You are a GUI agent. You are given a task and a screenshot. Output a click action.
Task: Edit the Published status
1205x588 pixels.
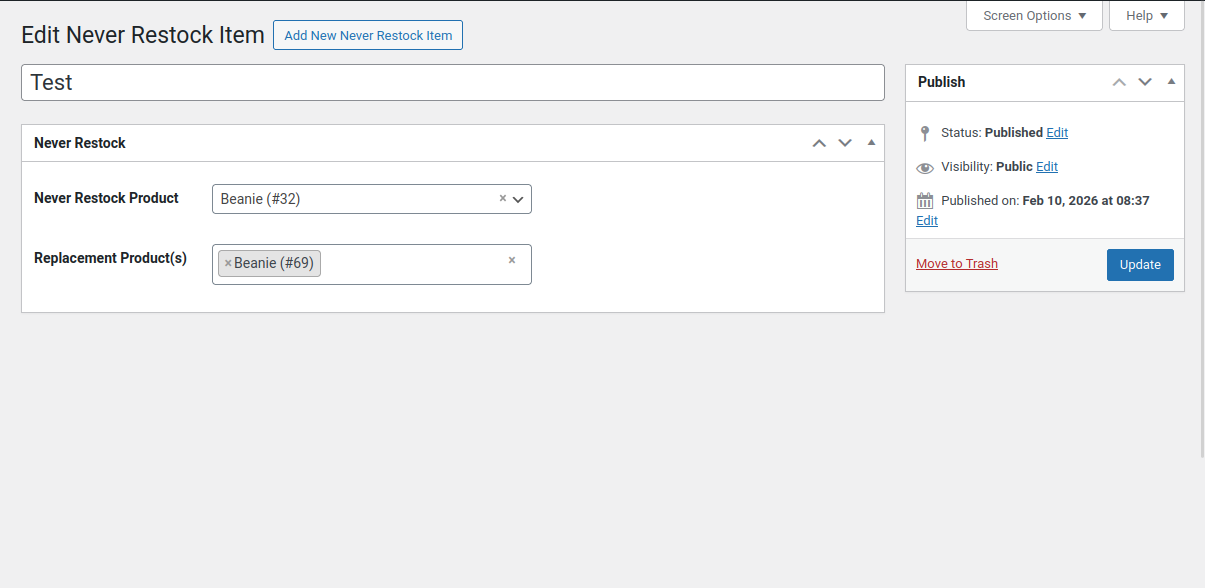coord(1057,133)
